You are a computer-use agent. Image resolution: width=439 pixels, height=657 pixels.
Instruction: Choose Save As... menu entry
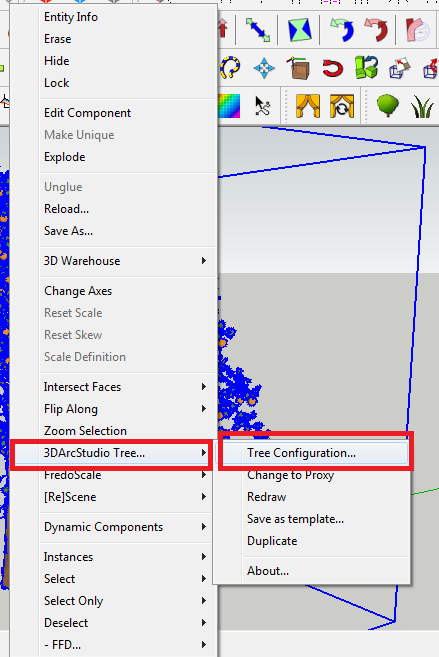[x=127, y=230]
